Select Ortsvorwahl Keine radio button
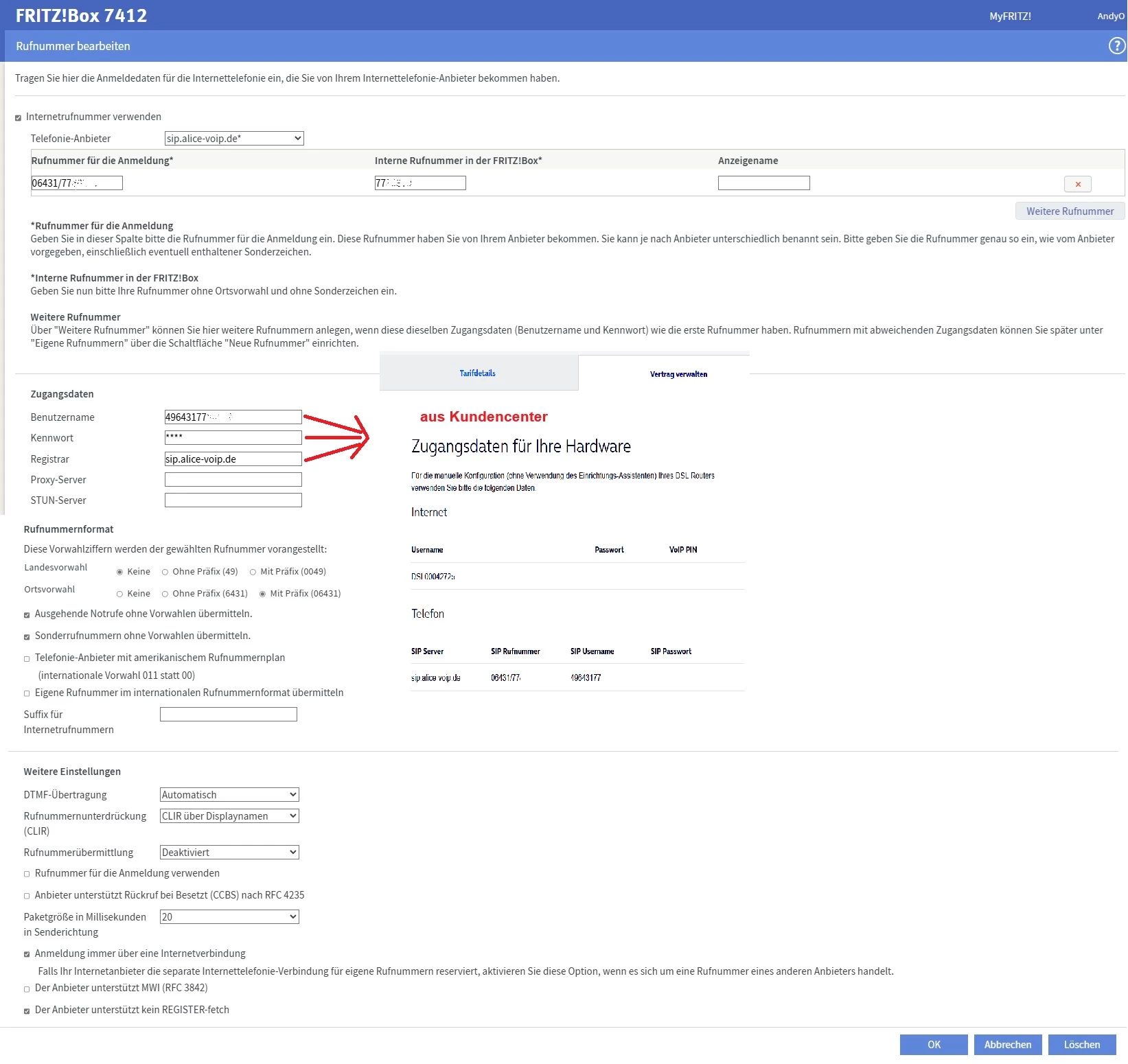This screenshot has width=1128, height=1064. pyautogui.click(x=119, y=594)
